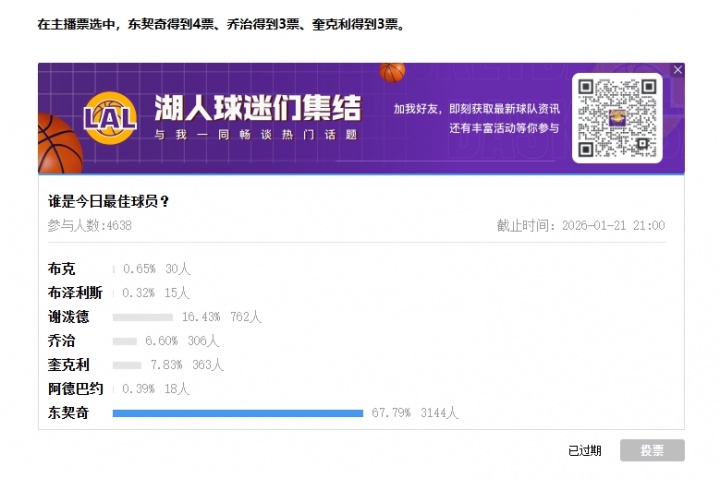Click the 湖人球迷们集结 banner title
The width and height of the screenshot is (720, 478).
(257, 108)
